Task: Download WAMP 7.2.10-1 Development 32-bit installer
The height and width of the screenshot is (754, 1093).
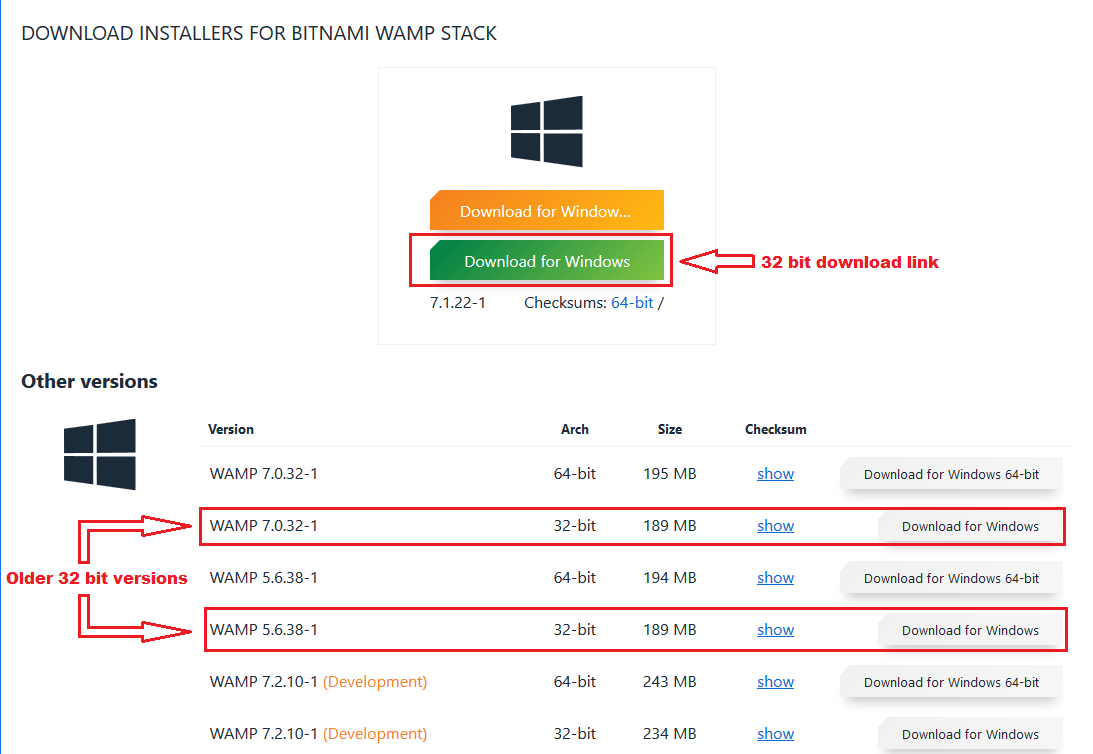Action: (x=969, y=734)
